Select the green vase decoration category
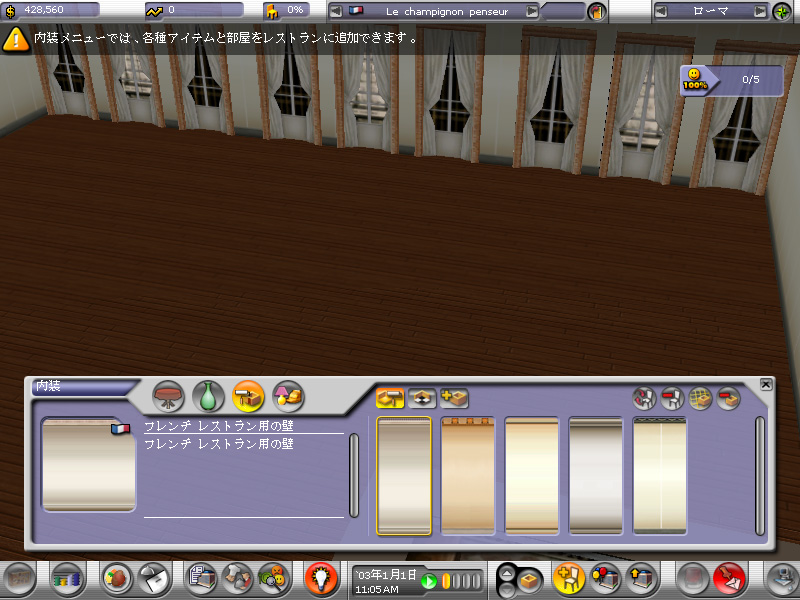 tap(208, 396)
